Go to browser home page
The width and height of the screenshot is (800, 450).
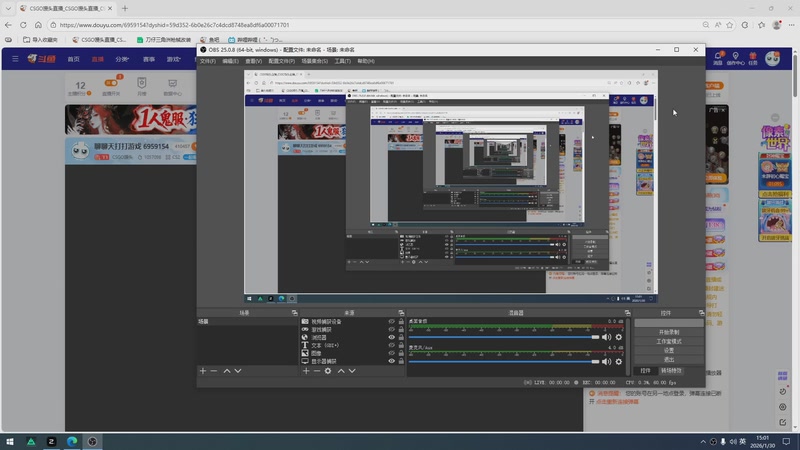coord(38,24)
